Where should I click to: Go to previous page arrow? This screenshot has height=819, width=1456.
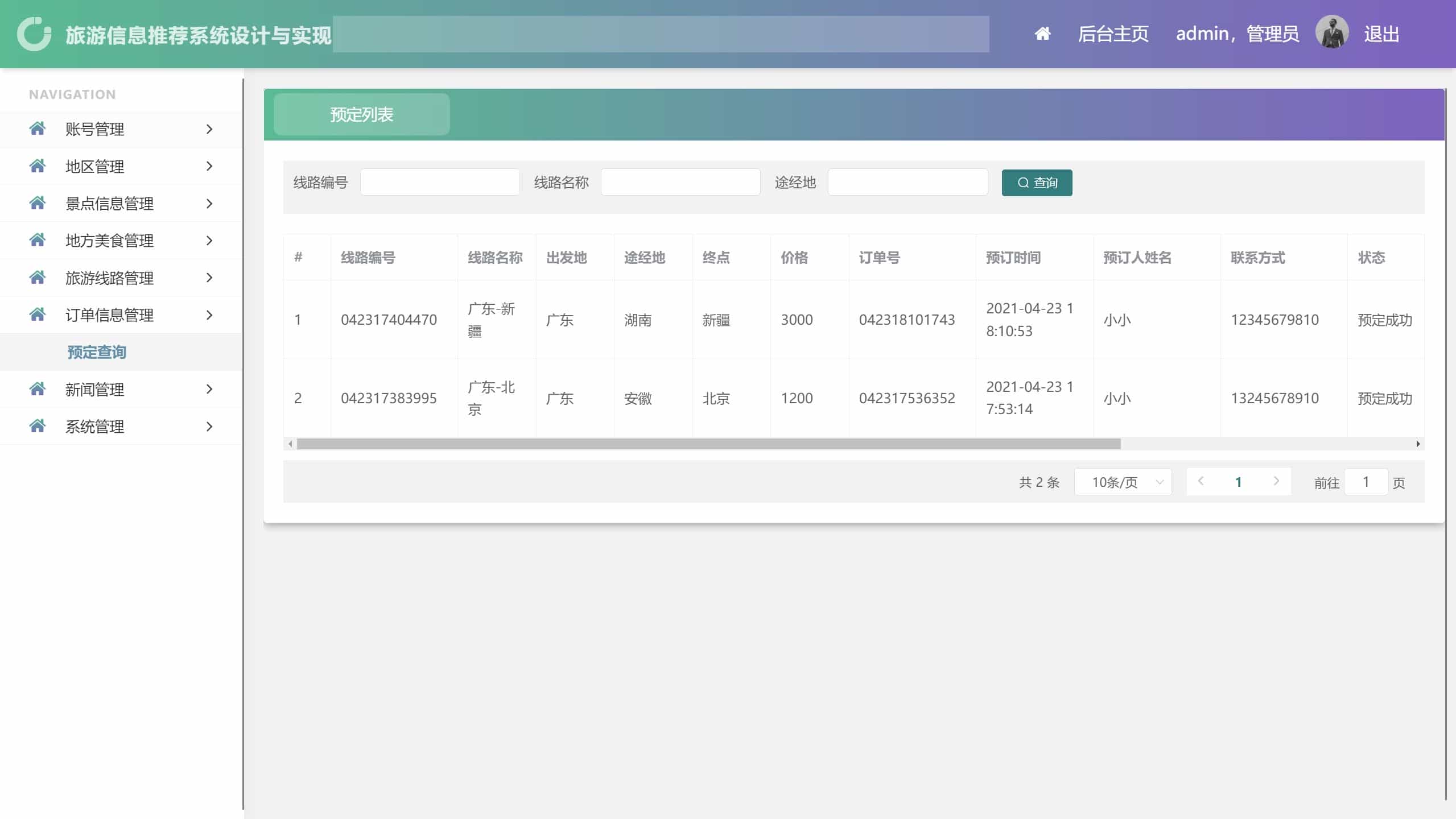point(1201,481)
